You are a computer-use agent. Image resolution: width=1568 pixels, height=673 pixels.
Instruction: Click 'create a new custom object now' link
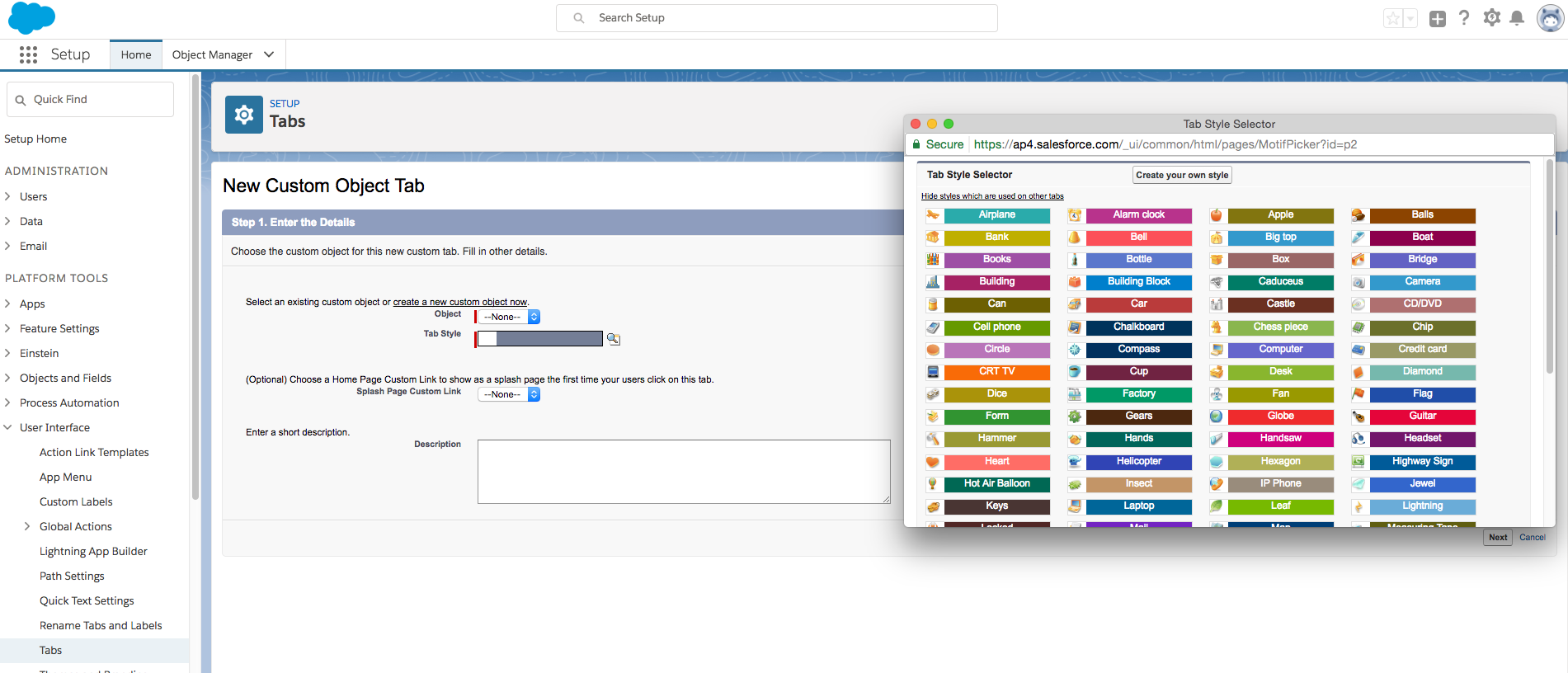460,302
